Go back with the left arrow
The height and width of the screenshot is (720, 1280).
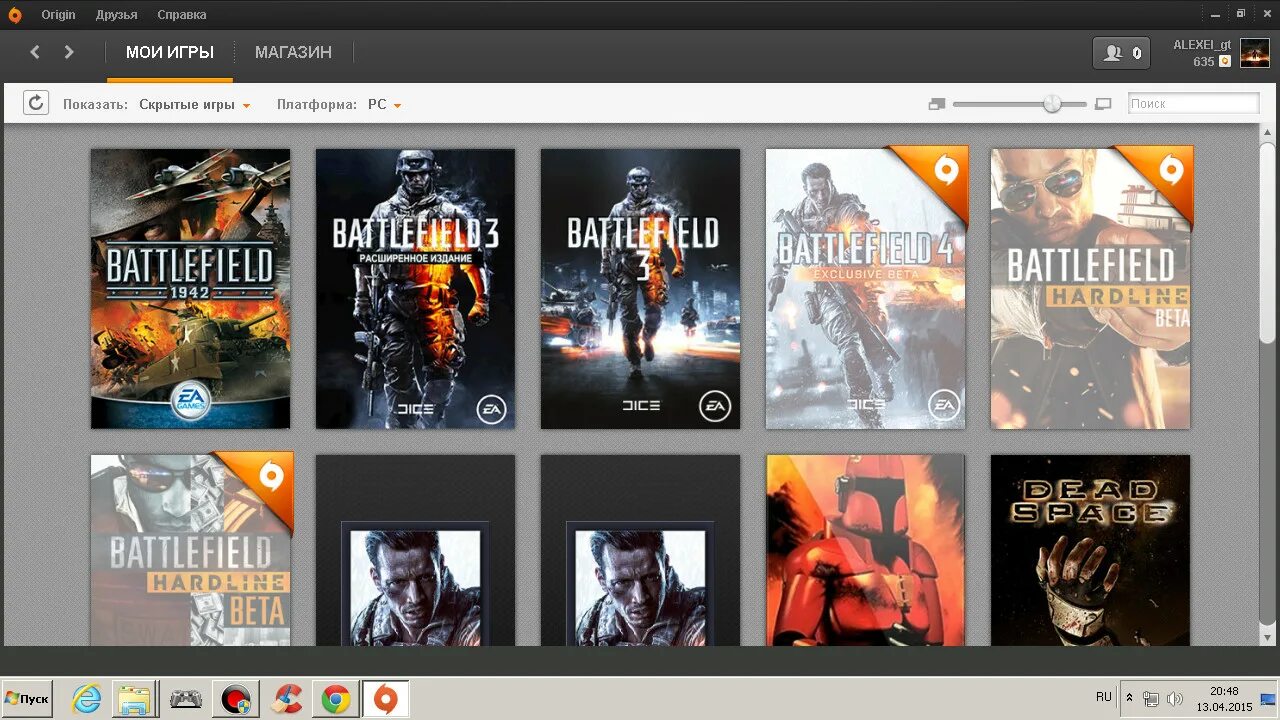point(35,52)
